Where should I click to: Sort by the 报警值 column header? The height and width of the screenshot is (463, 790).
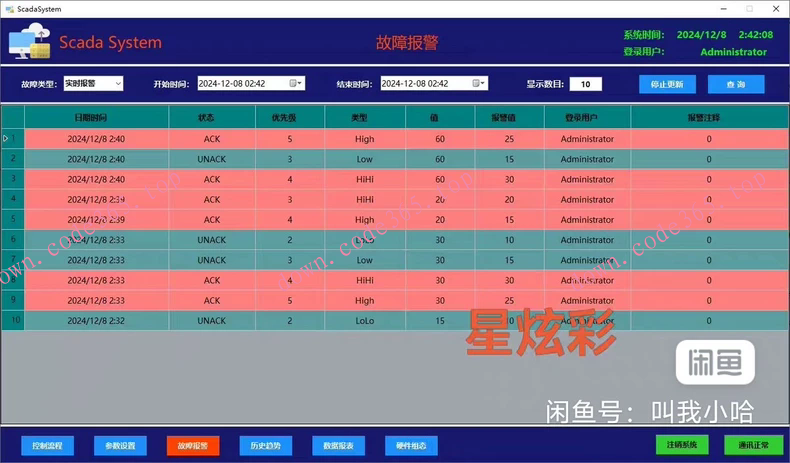[x=509, y=117]
